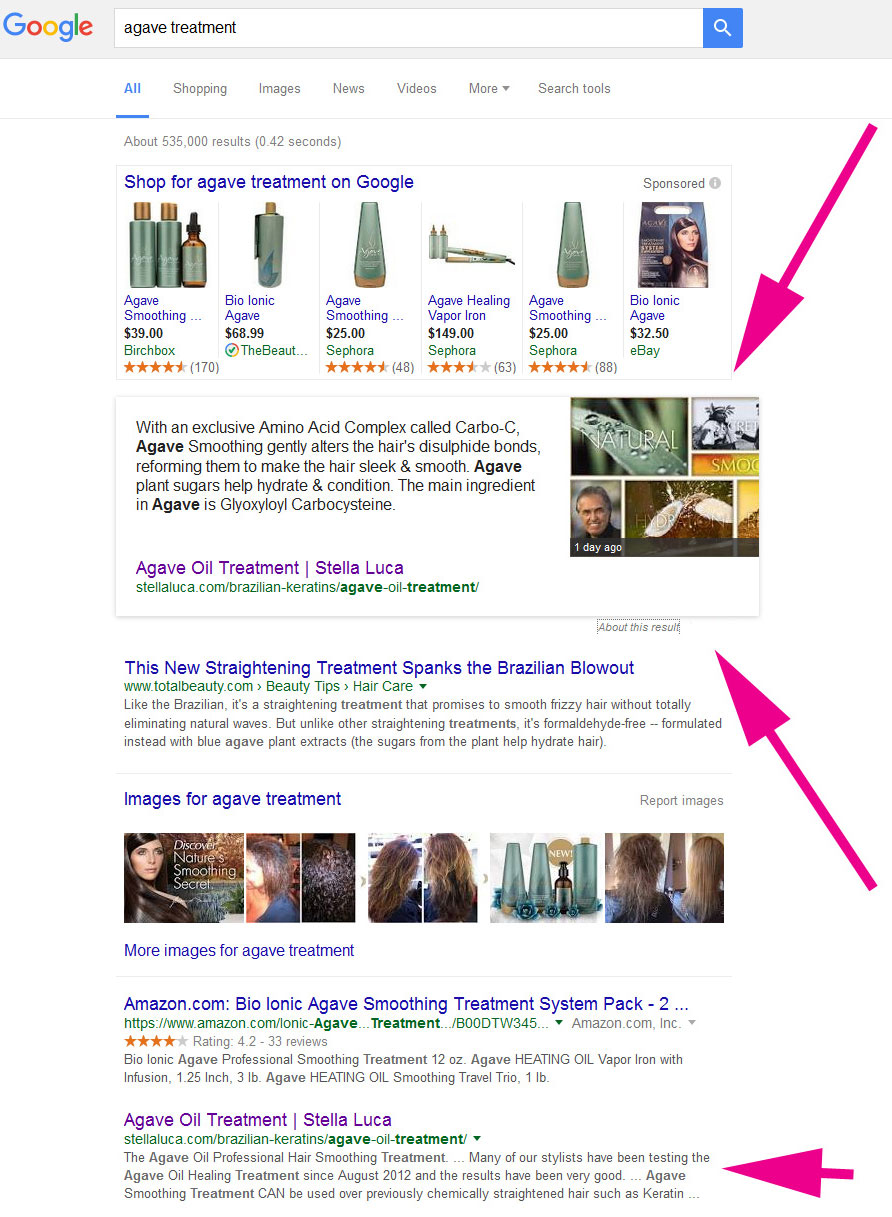Click the featured snippet image collage

point(664,477)
